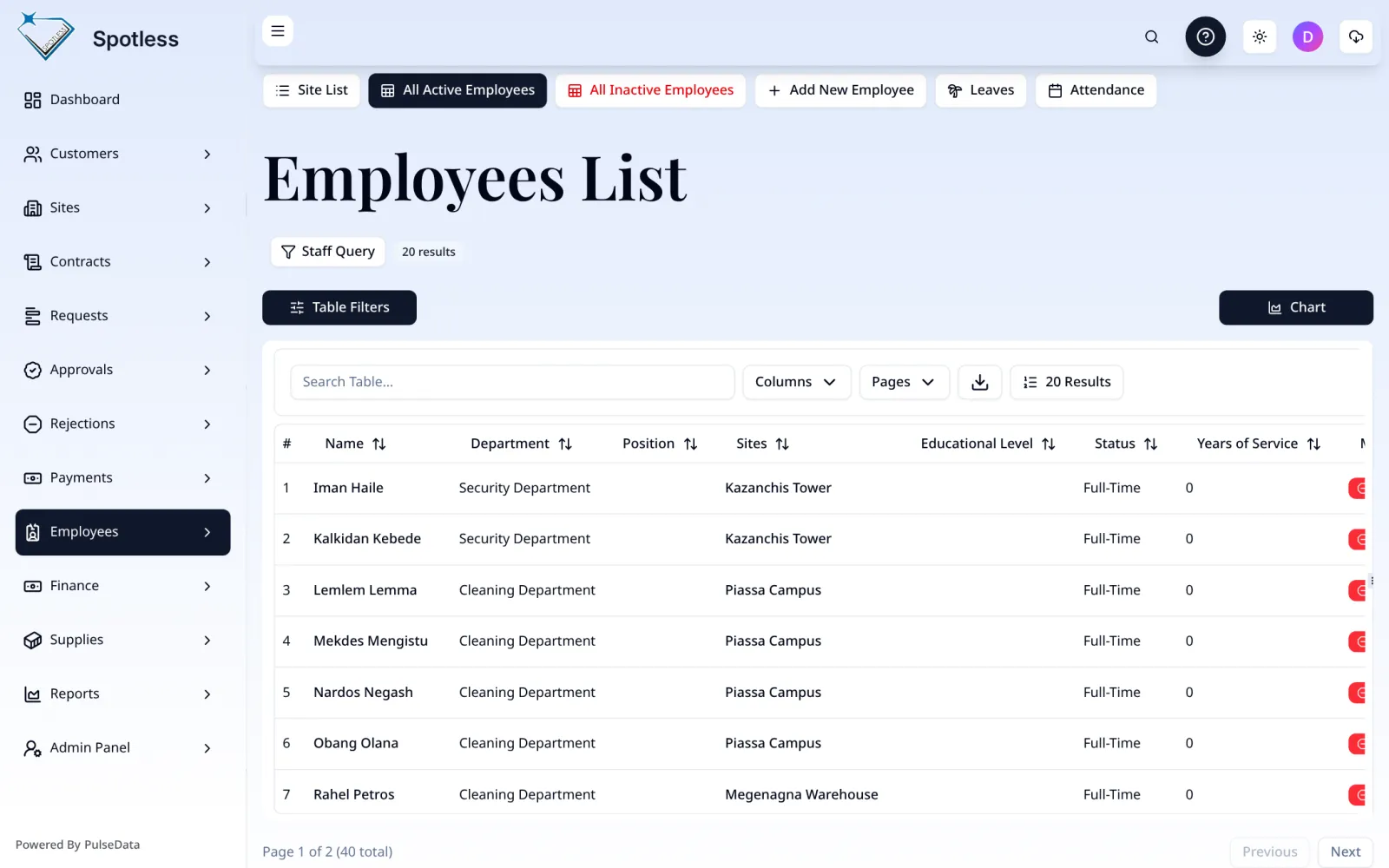1389x868 pixels.
Task: Expand the Approvals sidebar menu
Action: tap(122, 370)
